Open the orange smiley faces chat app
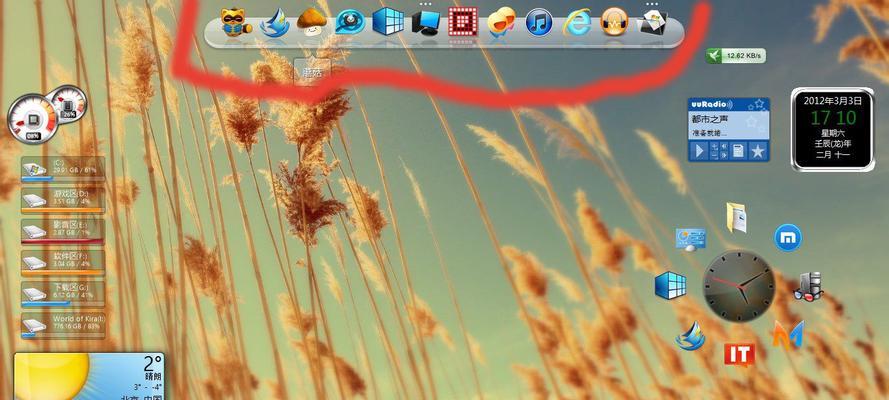Screen dimensions: 889x400 tap(501, 23)
